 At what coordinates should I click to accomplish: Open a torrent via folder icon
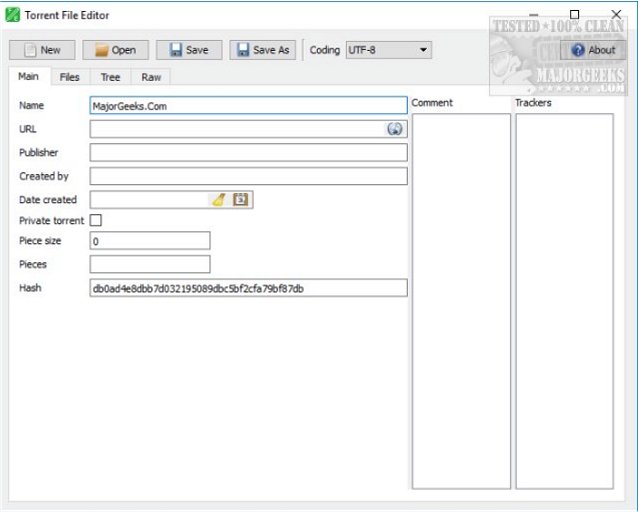101,50
